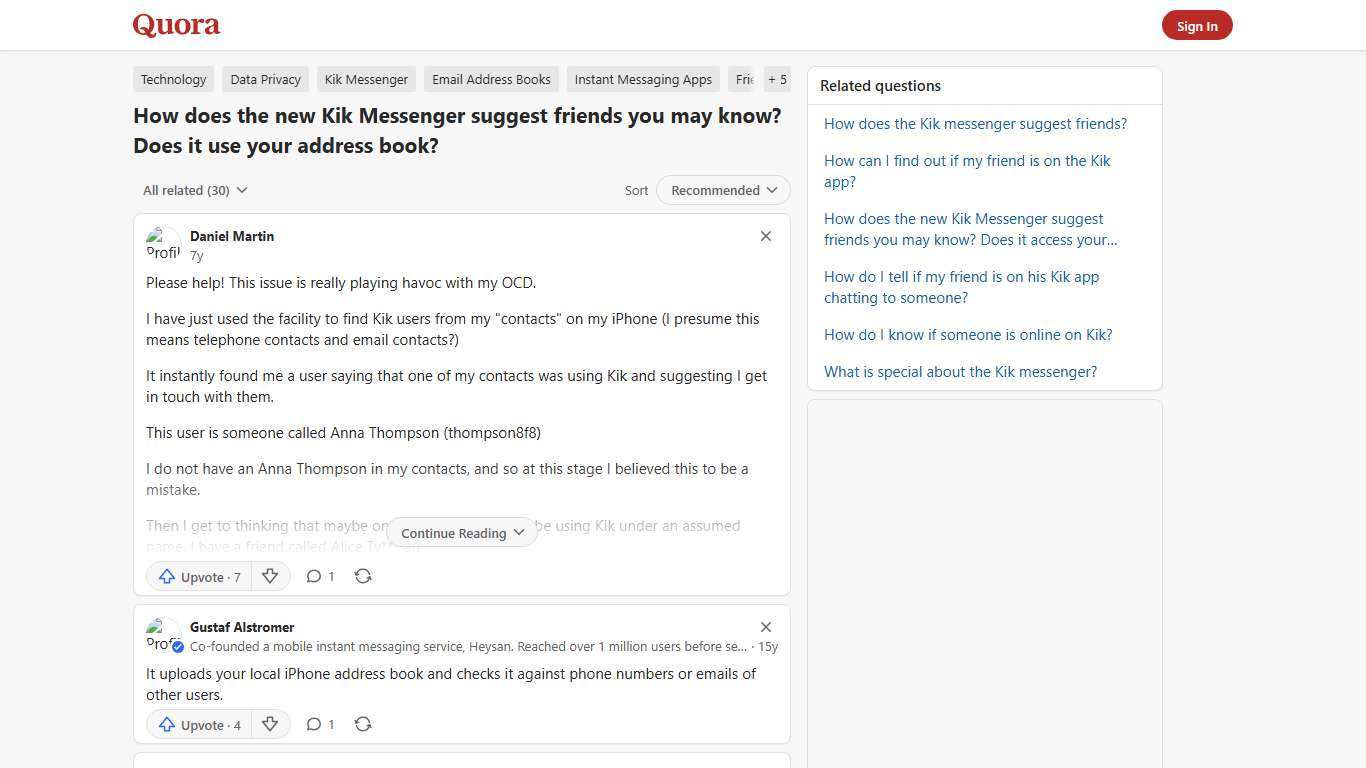Dismiss Gustaf Alstromer's answer with the X
The image size is (1366, 768).
pyautogui.click(x=766, y=627)
